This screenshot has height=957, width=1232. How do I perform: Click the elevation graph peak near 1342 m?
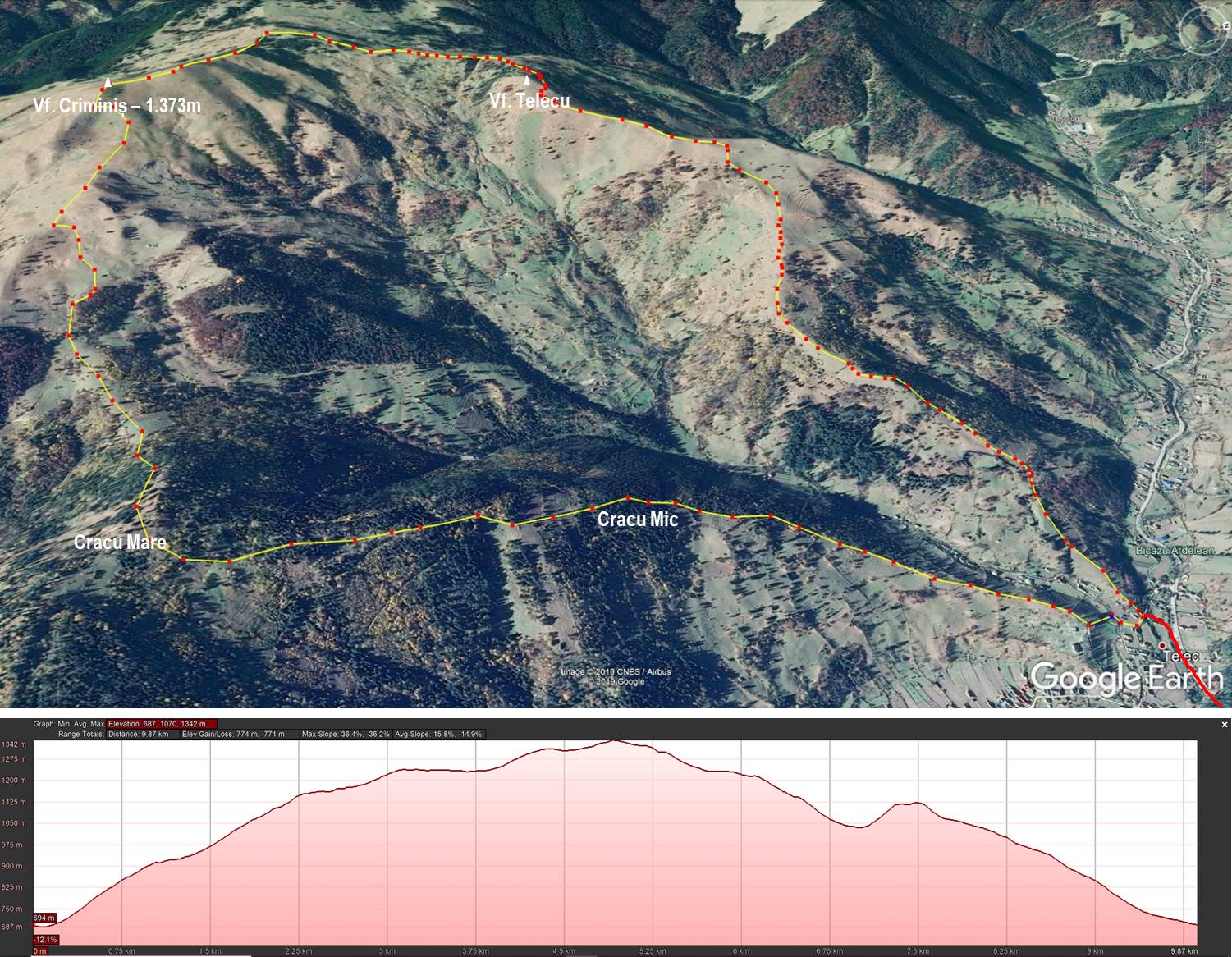[x=614, y=742]
